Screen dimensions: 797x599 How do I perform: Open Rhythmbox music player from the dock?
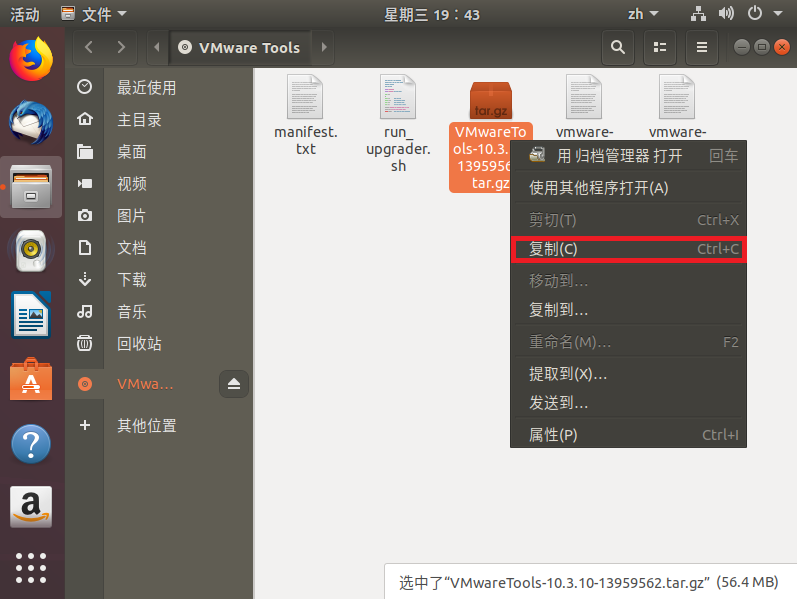tap(30, 251)
